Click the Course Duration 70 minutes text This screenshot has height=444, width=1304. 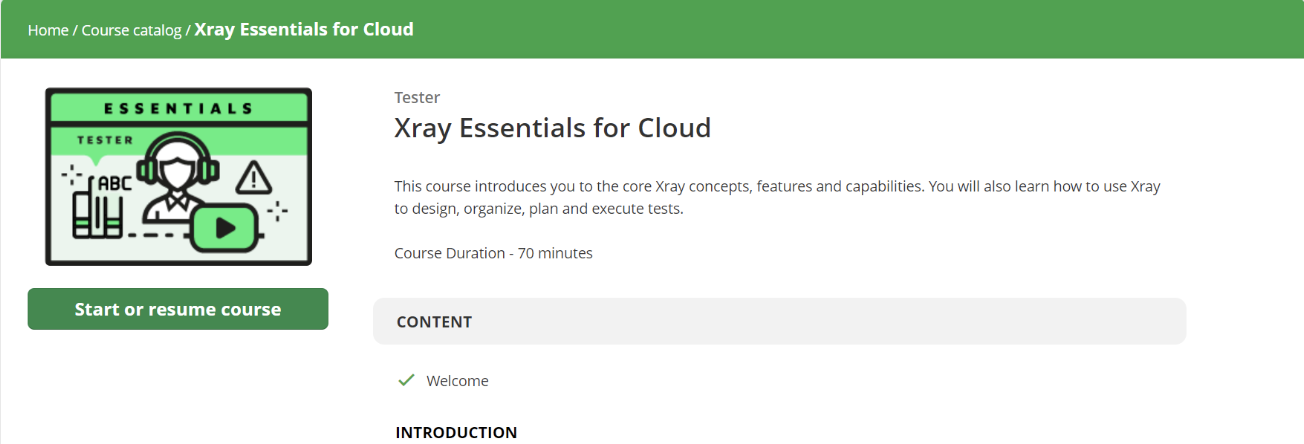pos(493,253)
